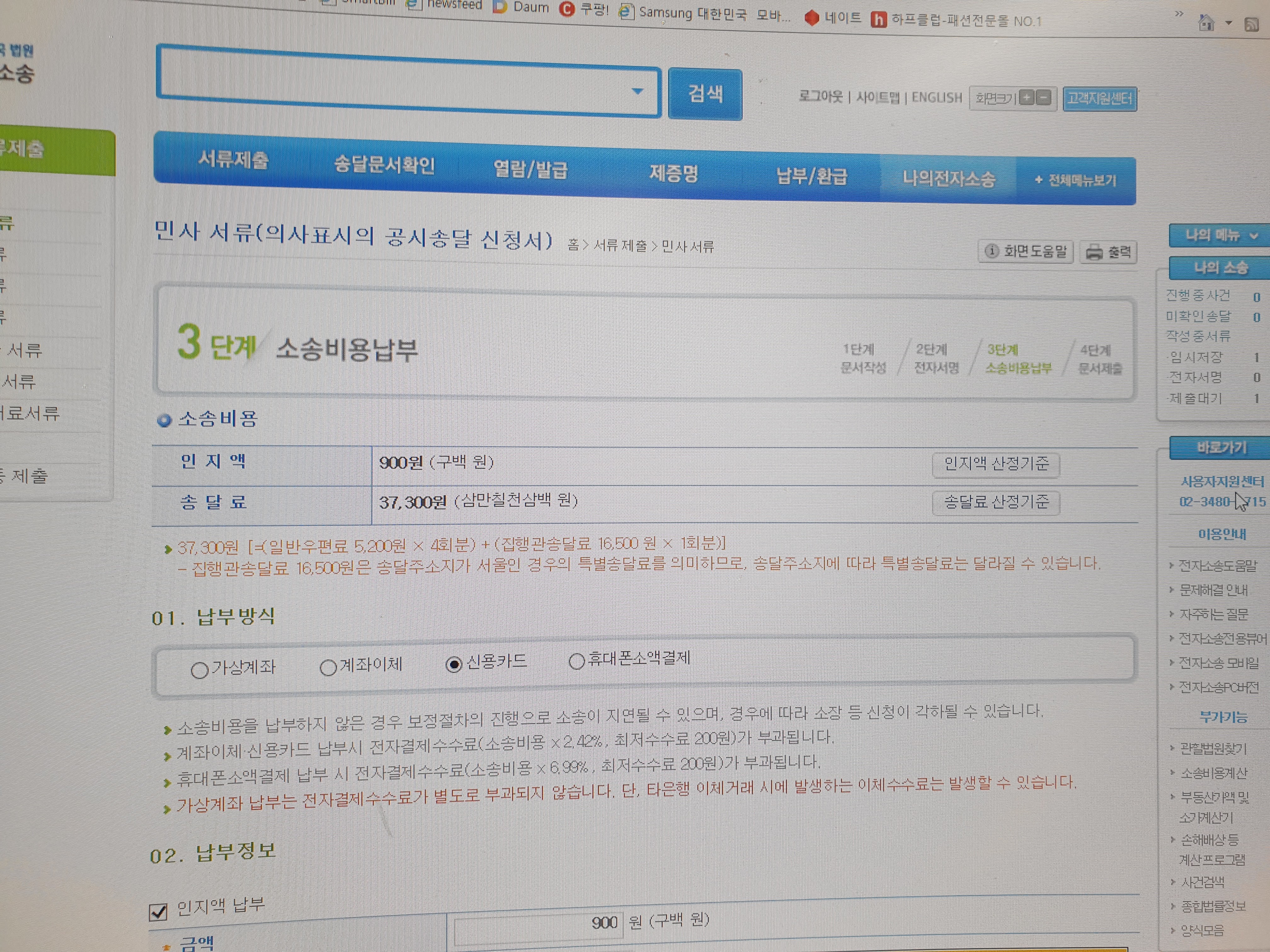
Task: Click the printer 출력 icon button
Action: (1108, 252)
